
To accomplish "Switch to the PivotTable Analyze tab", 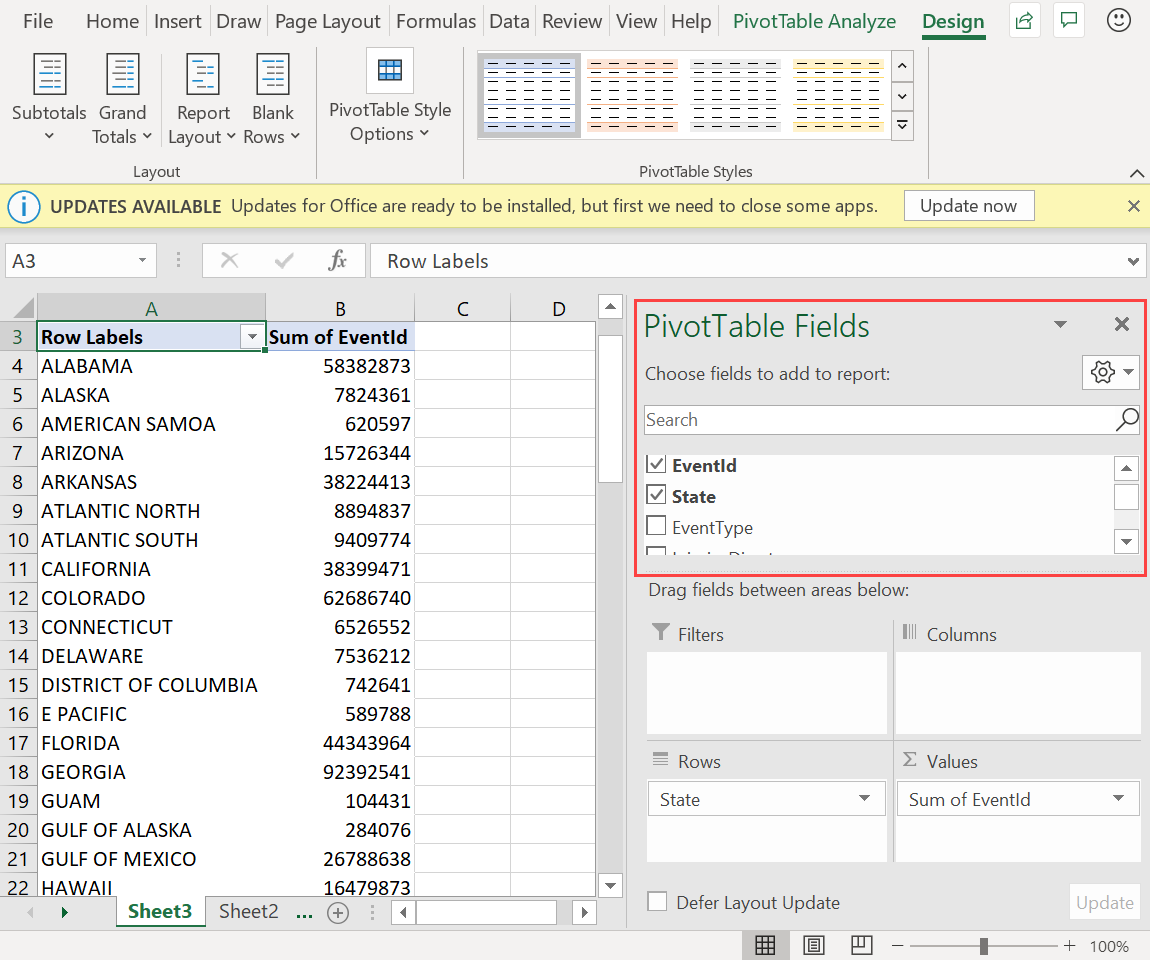I will point(814,20).
